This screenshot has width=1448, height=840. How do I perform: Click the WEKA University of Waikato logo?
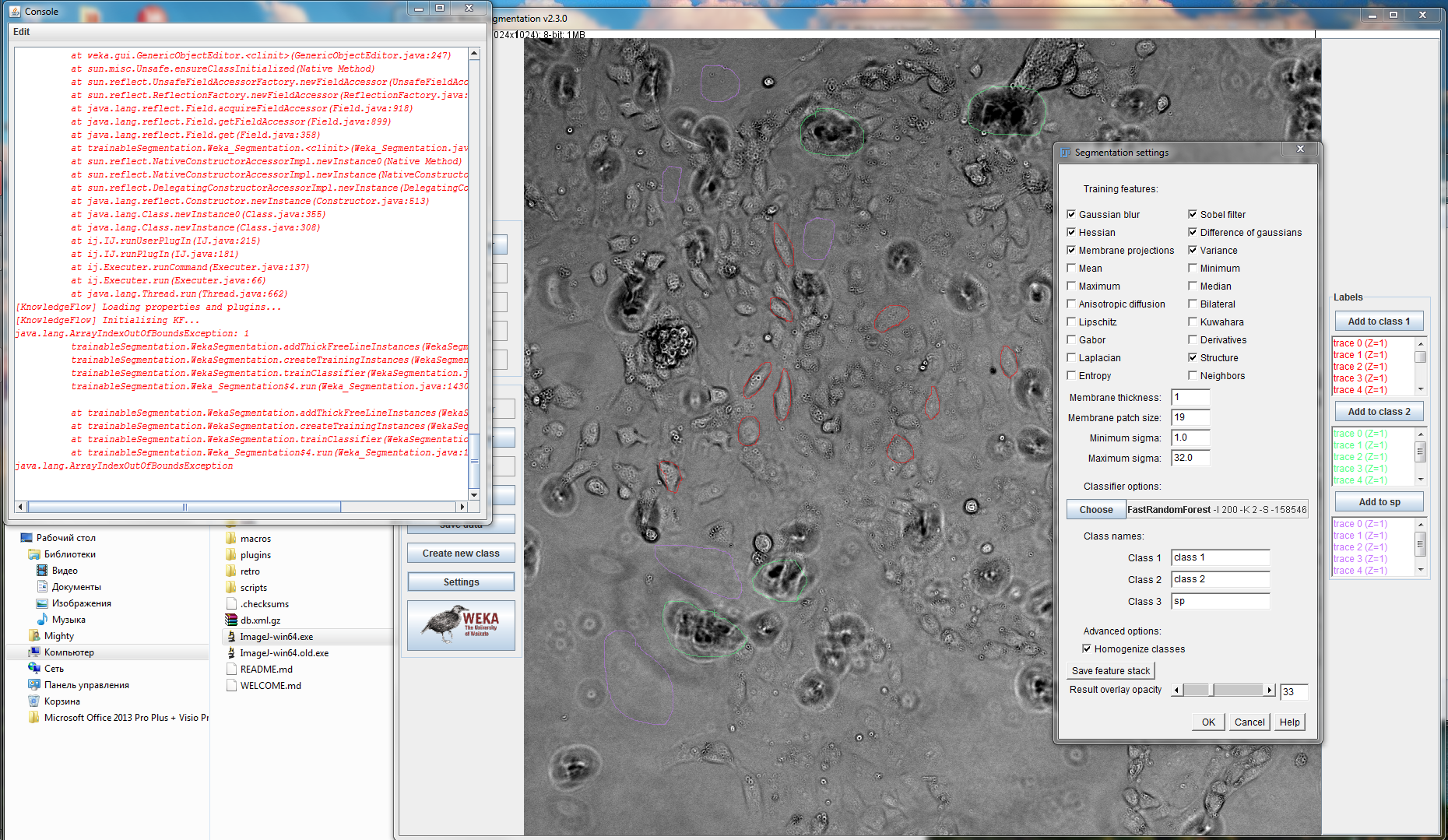460,625
